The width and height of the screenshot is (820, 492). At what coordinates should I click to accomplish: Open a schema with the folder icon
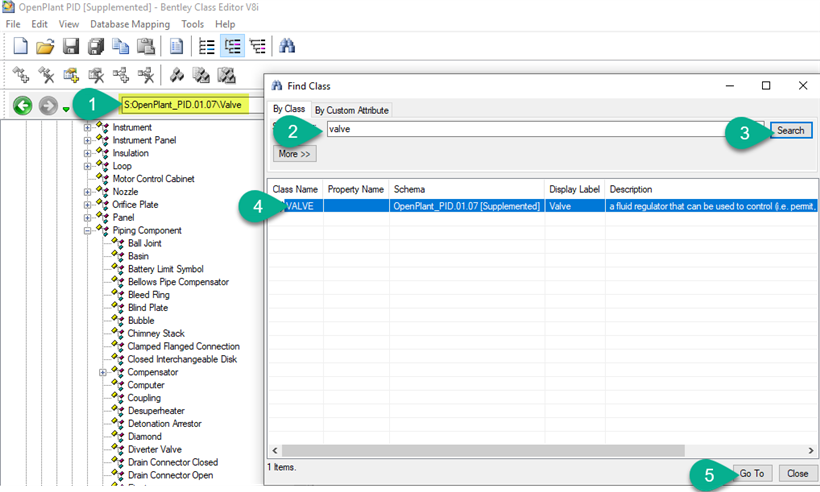pos(45,47)
